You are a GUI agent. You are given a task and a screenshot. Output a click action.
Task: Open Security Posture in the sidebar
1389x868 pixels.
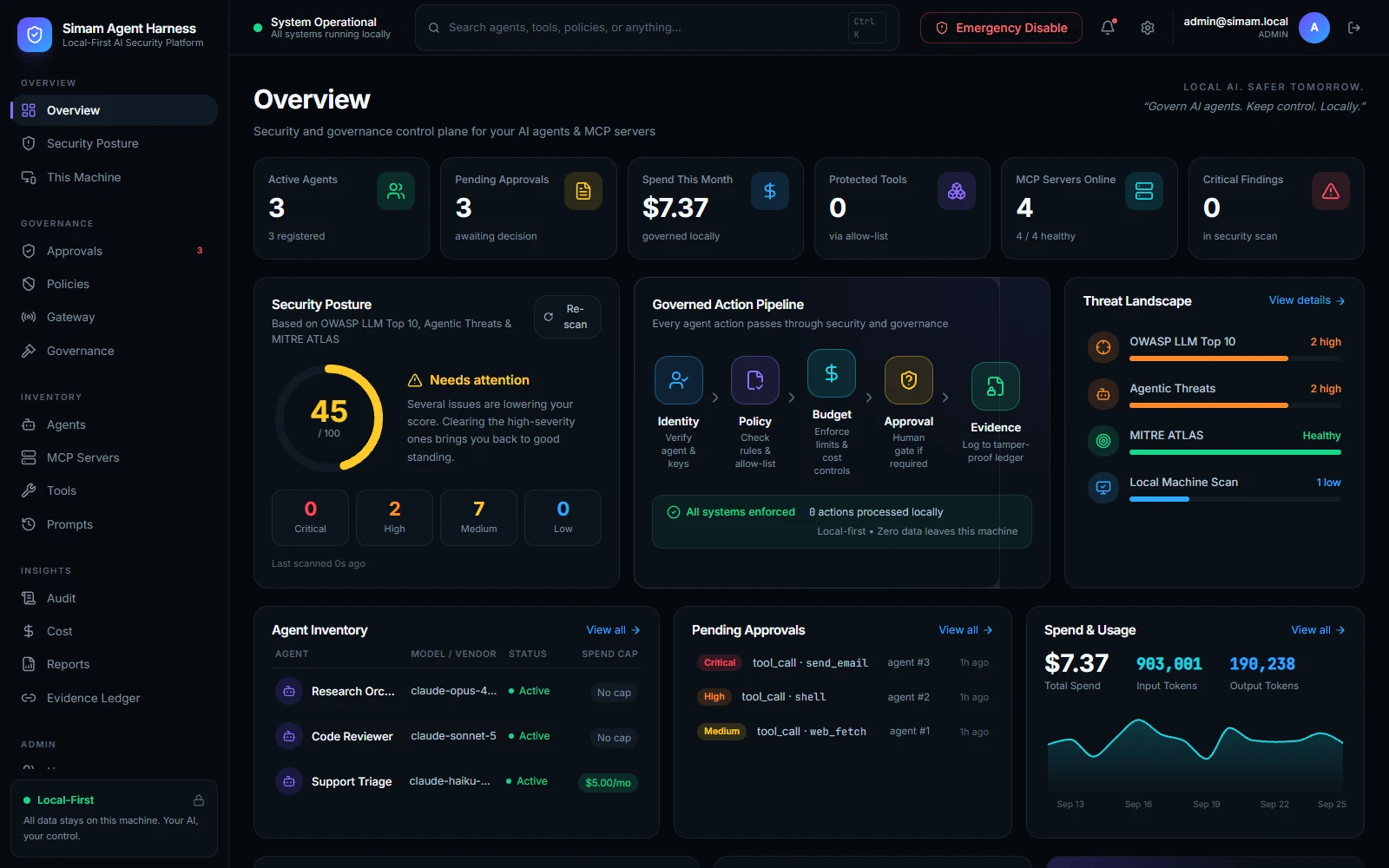pos(114,143)
